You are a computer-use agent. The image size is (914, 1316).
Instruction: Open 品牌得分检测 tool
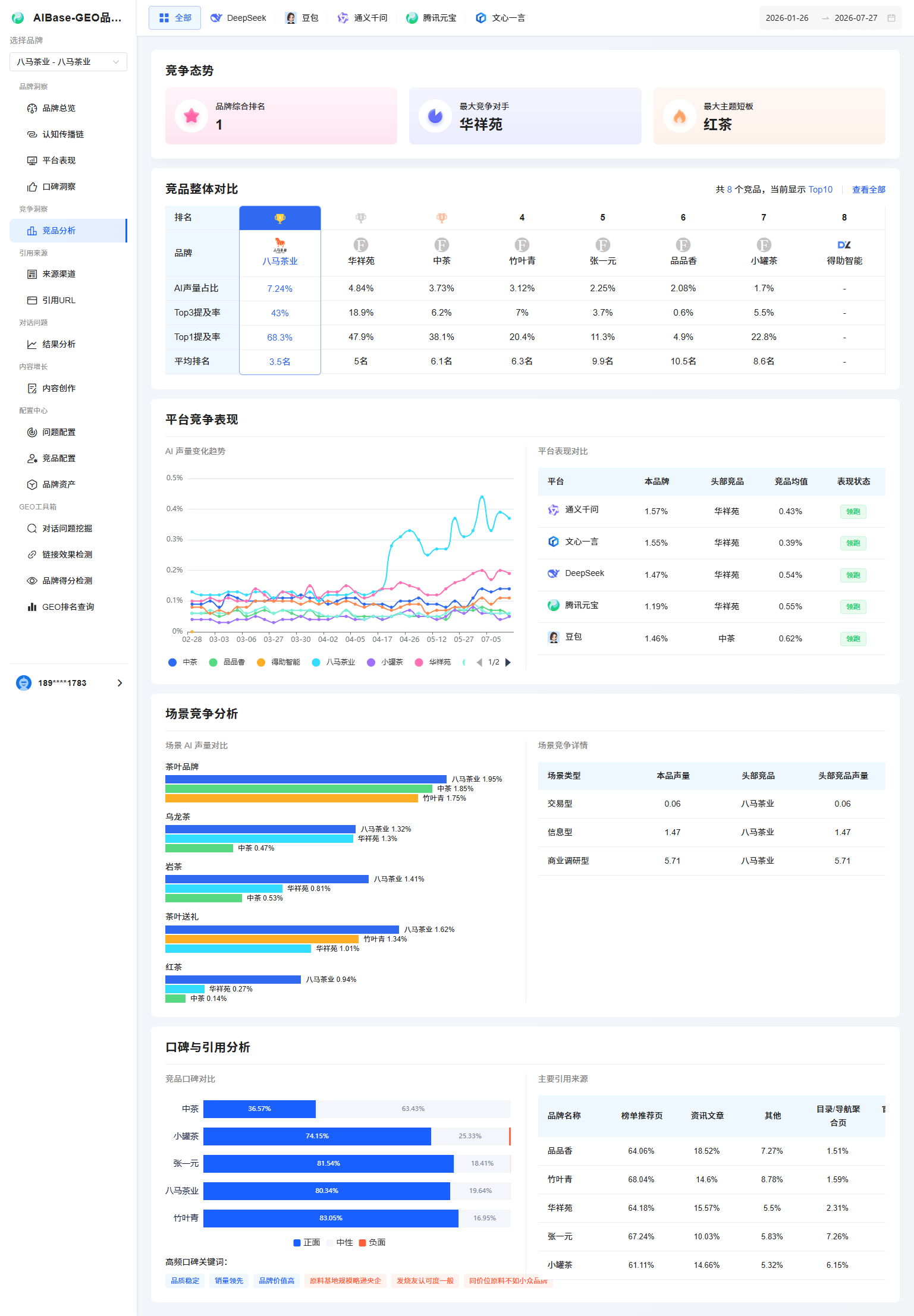(x=68, y=581)
